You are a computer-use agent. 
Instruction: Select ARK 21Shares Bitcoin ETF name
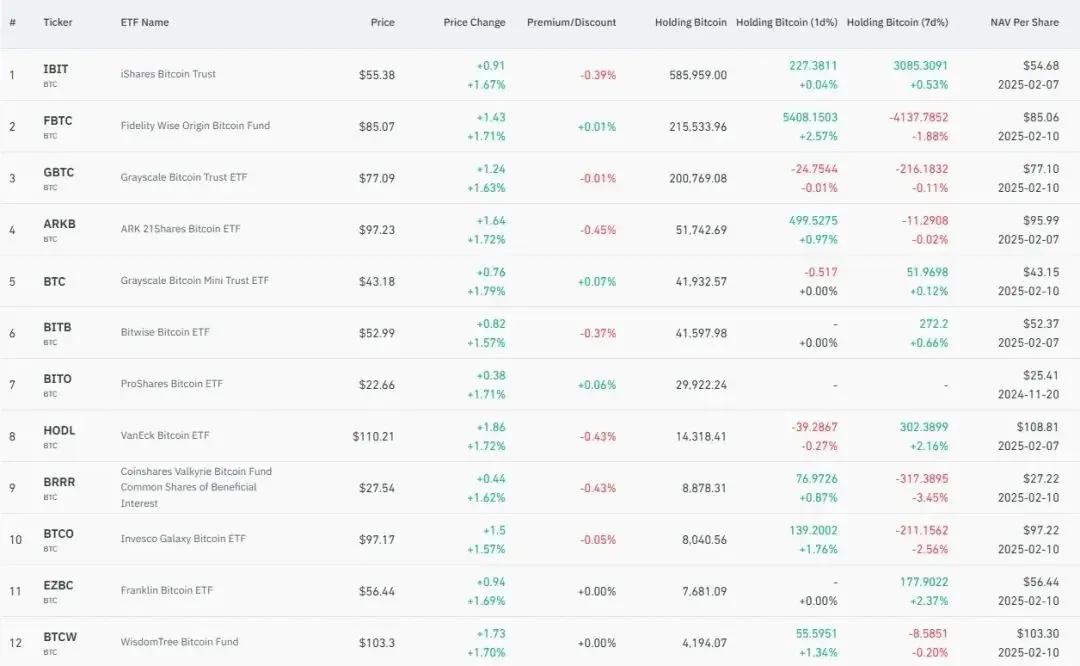180,229
